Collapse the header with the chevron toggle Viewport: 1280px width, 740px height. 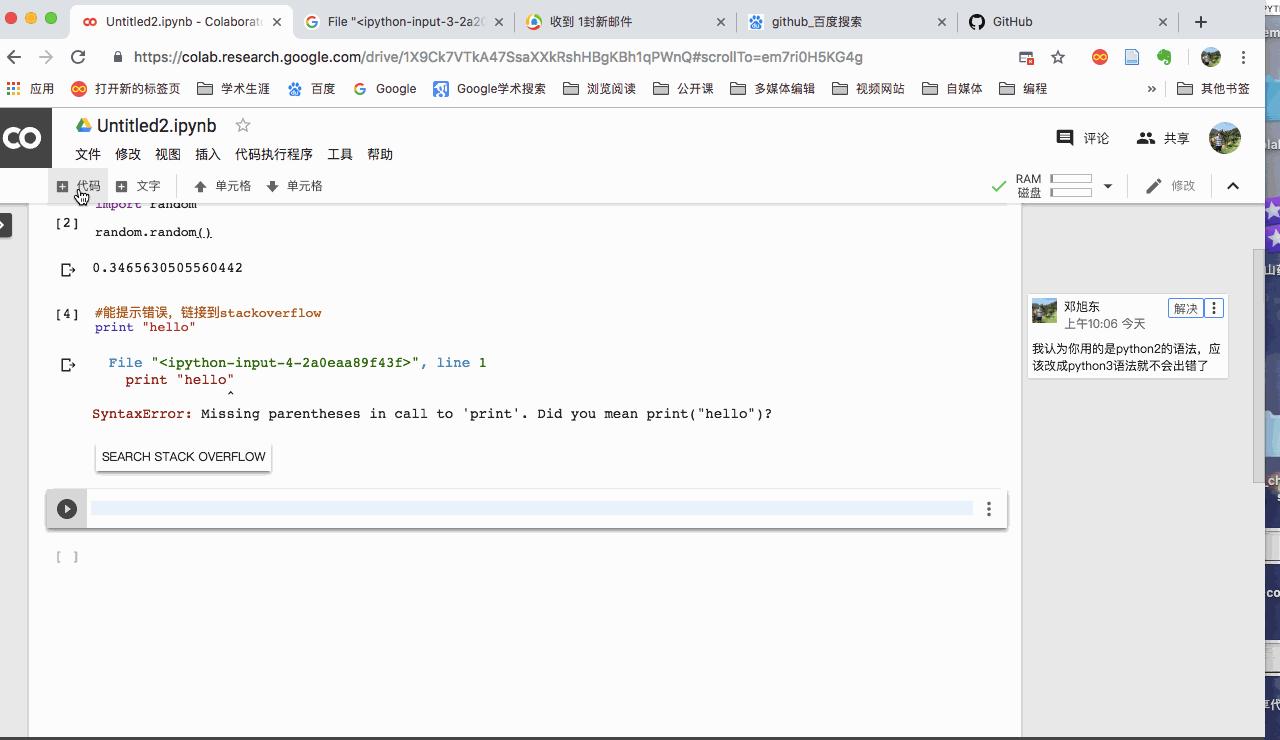coord(1233,185)
